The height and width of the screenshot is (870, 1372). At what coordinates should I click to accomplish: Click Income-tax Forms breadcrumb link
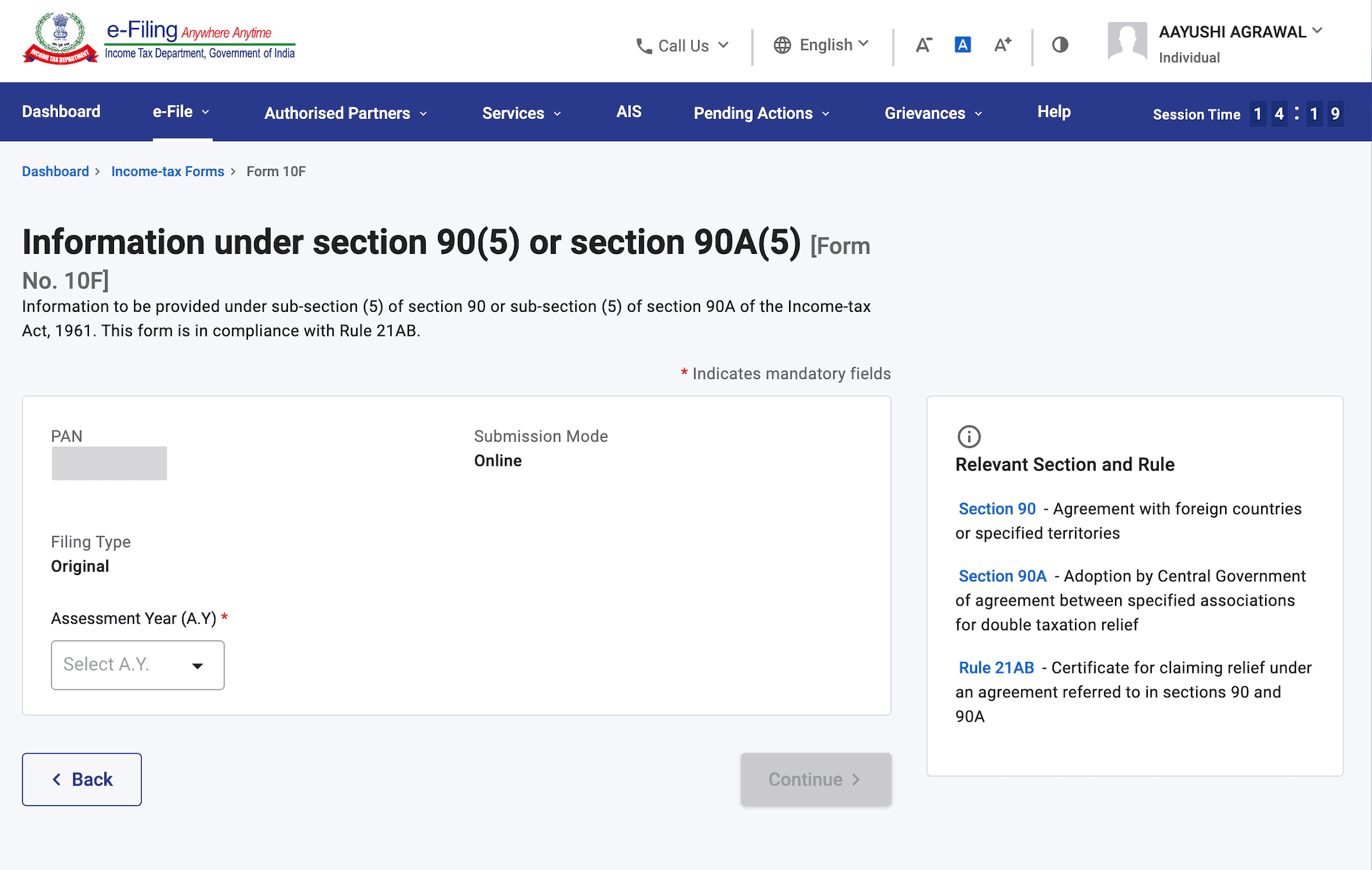tap(167, 171)
